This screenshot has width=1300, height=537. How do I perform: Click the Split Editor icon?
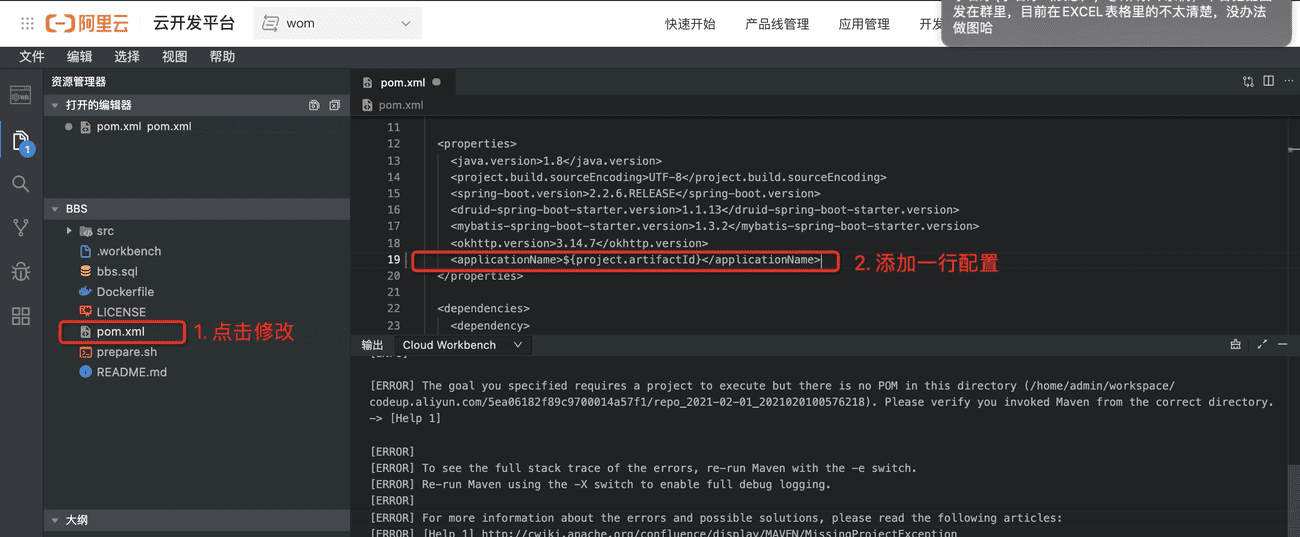[1268, 81]
